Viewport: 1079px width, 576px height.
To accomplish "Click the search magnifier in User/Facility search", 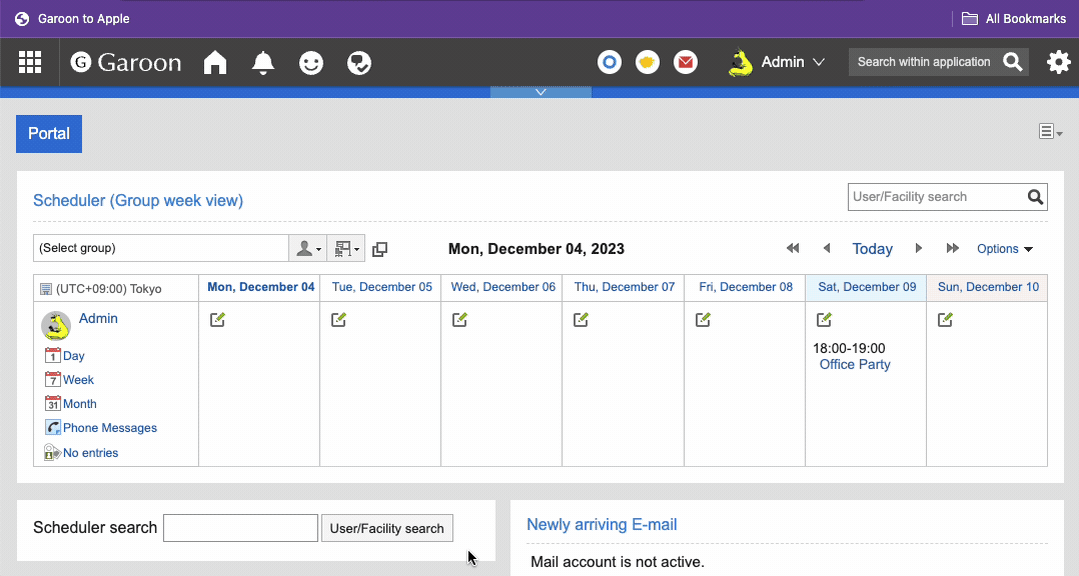I will click(1035, 197).
